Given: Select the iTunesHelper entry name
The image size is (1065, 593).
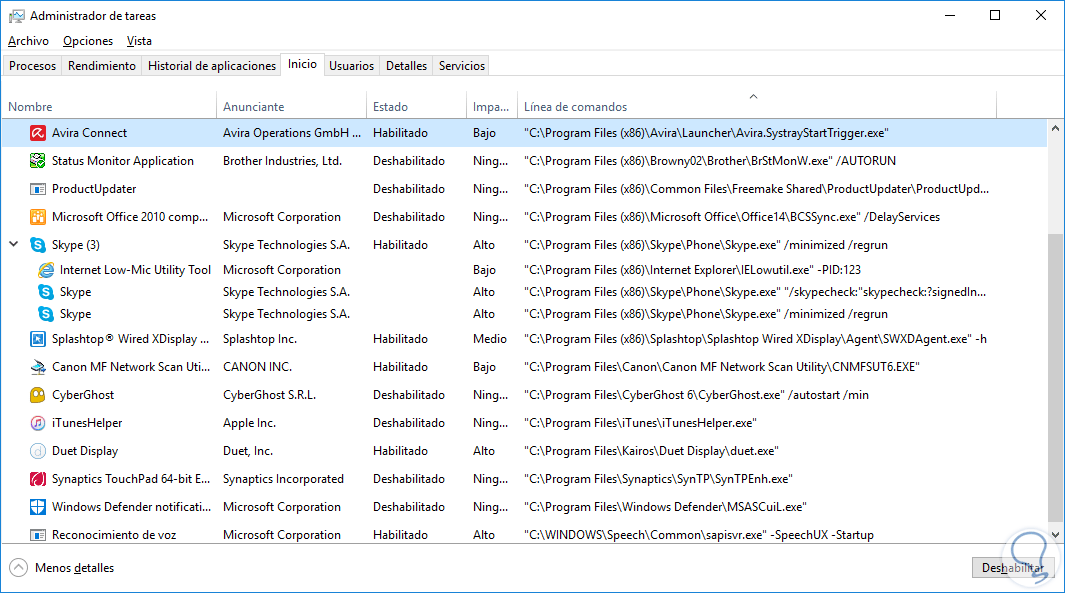Looking at the screenshot, I should click(87, 423).
